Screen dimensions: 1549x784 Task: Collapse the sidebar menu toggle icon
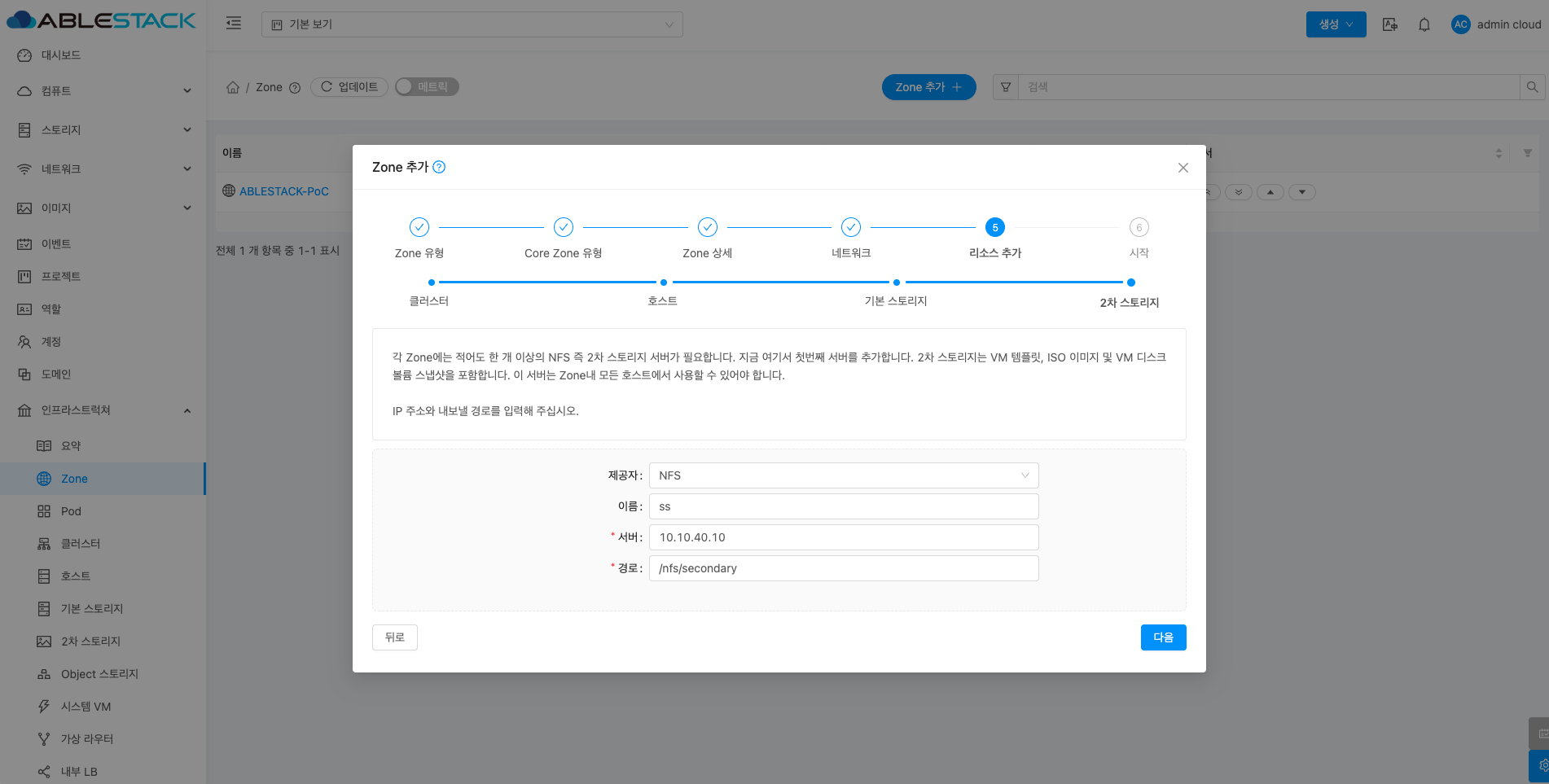234,24
